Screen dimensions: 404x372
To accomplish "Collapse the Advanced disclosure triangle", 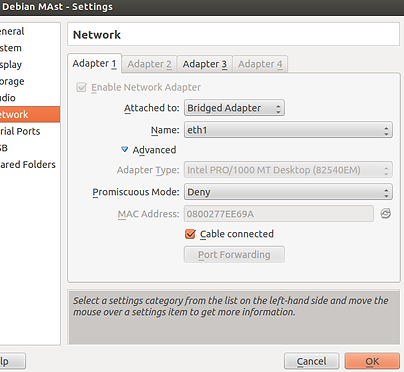I will (x=124, y=149).
